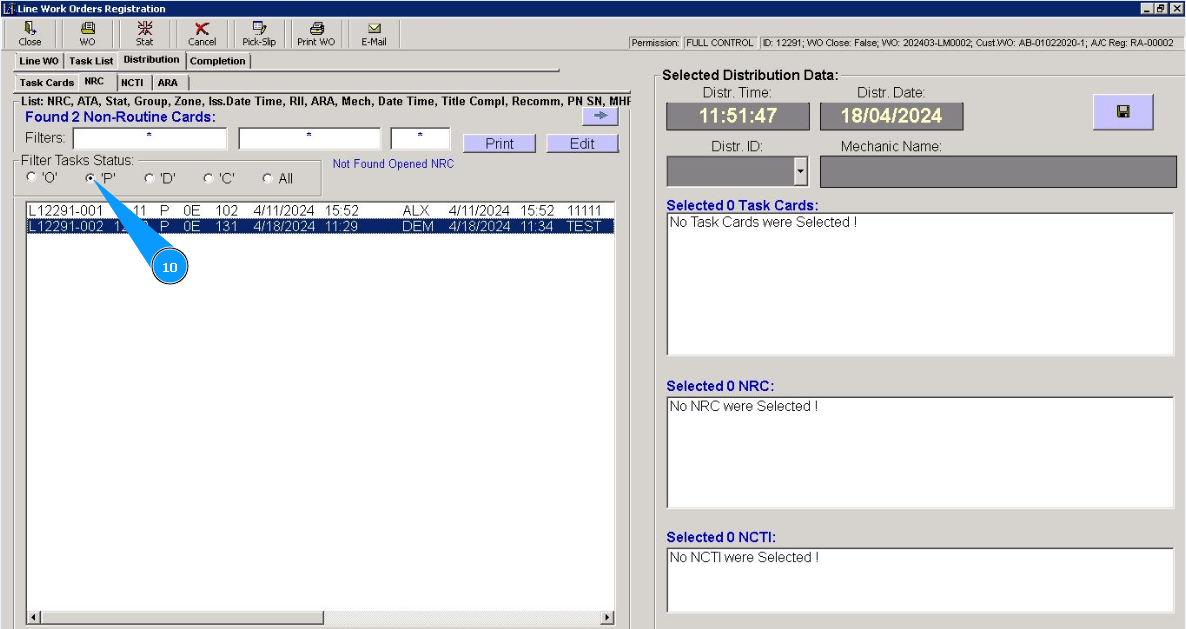This screenshot has height=629, width=1186.
Task: Click the Selected Task Cards list box
Action: [x=920, y=284]
